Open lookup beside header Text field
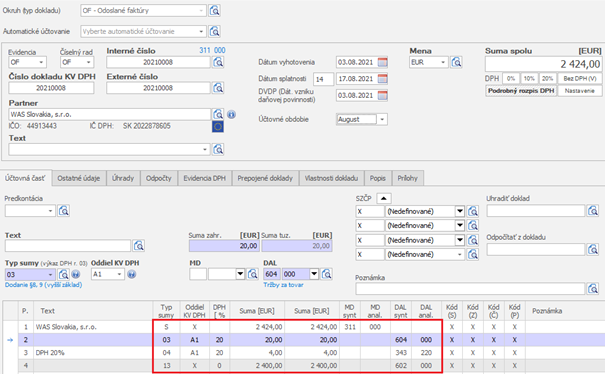 (x=218, y=149)
